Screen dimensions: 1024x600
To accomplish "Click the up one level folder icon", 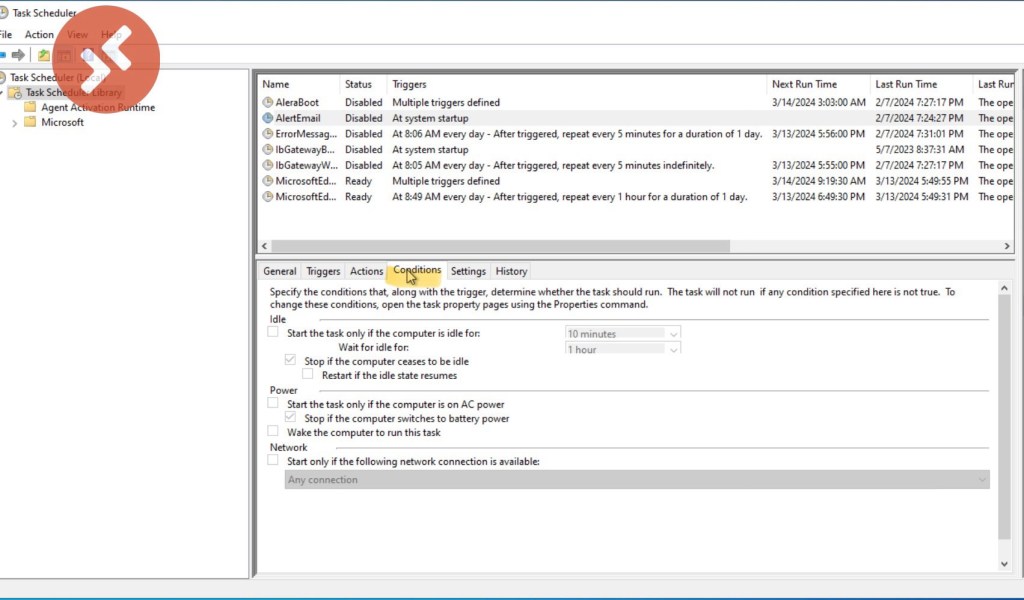I will pyautogui.click(x=44, y=55).
